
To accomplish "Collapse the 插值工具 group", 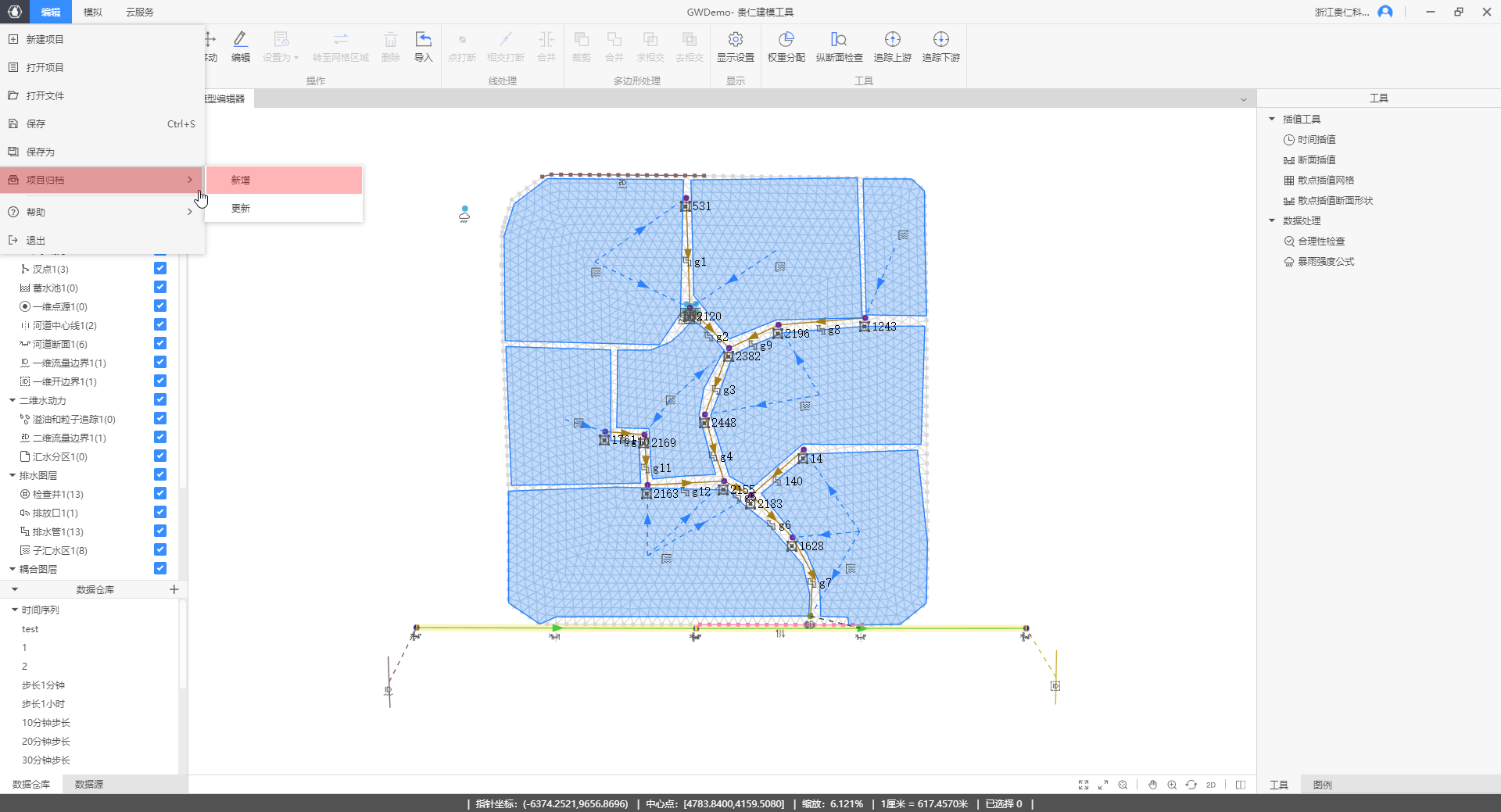I will click(x=1272, y=119).
